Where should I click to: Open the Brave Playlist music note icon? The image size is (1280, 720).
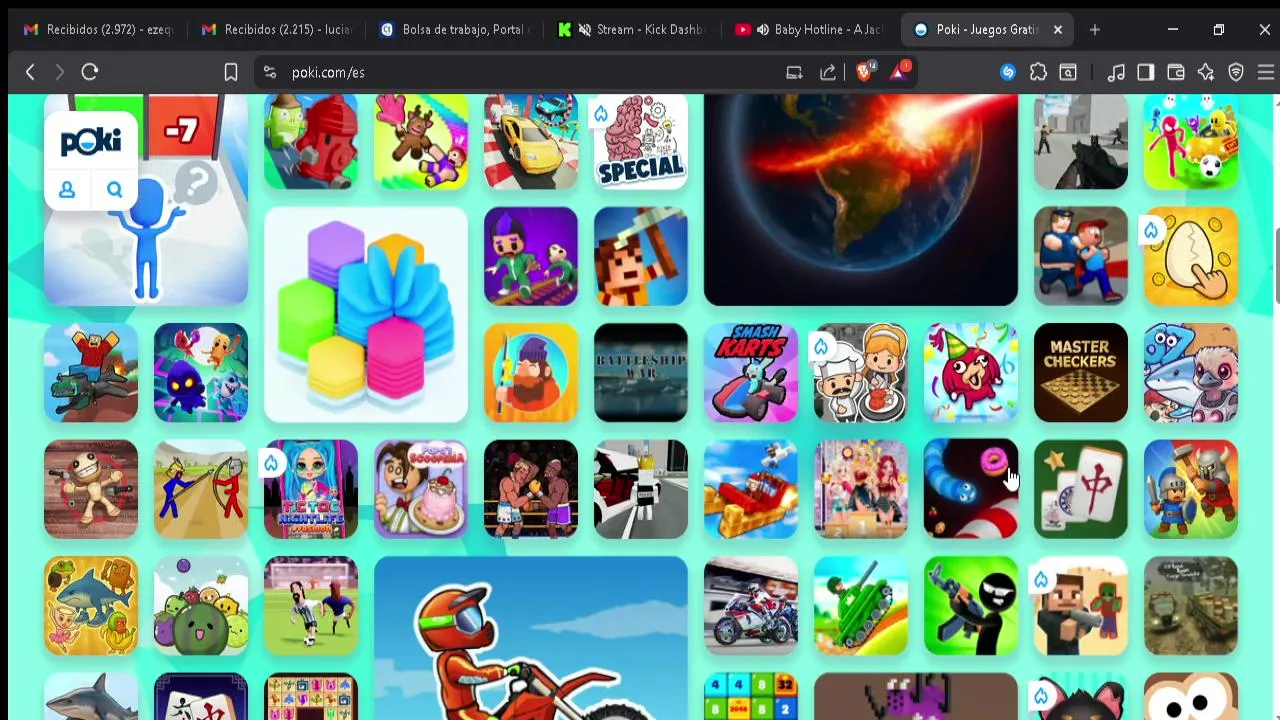tap(1116, 72)
